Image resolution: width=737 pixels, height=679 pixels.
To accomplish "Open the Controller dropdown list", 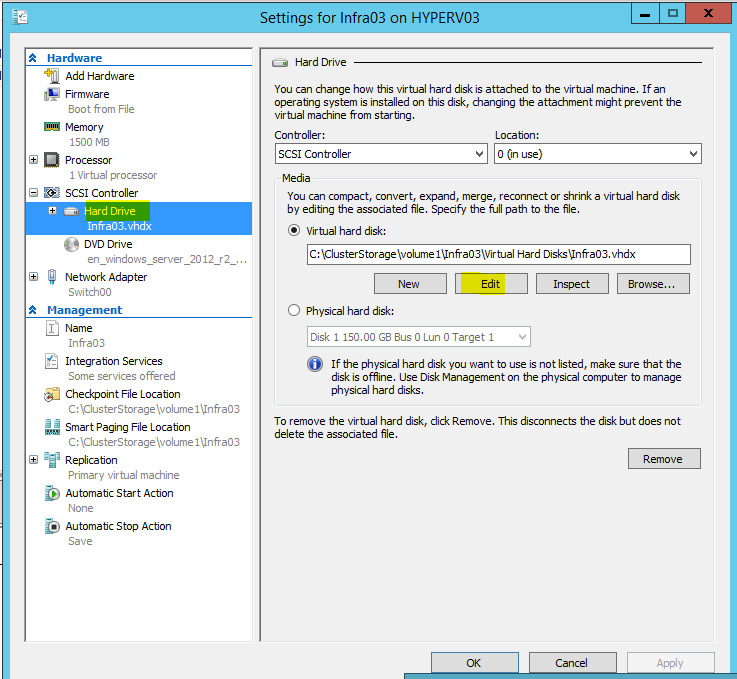I will click(x=381, y=154).
